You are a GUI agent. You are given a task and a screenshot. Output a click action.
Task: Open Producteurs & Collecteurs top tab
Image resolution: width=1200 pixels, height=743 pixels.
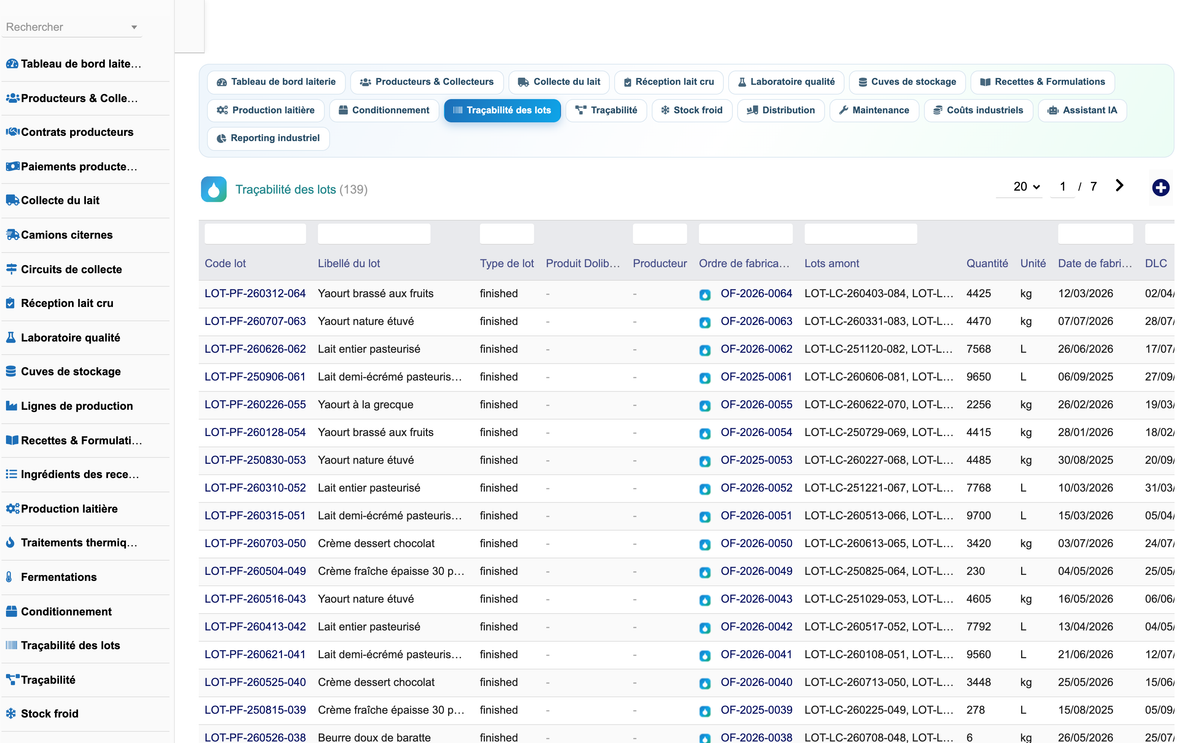point(427,82)
